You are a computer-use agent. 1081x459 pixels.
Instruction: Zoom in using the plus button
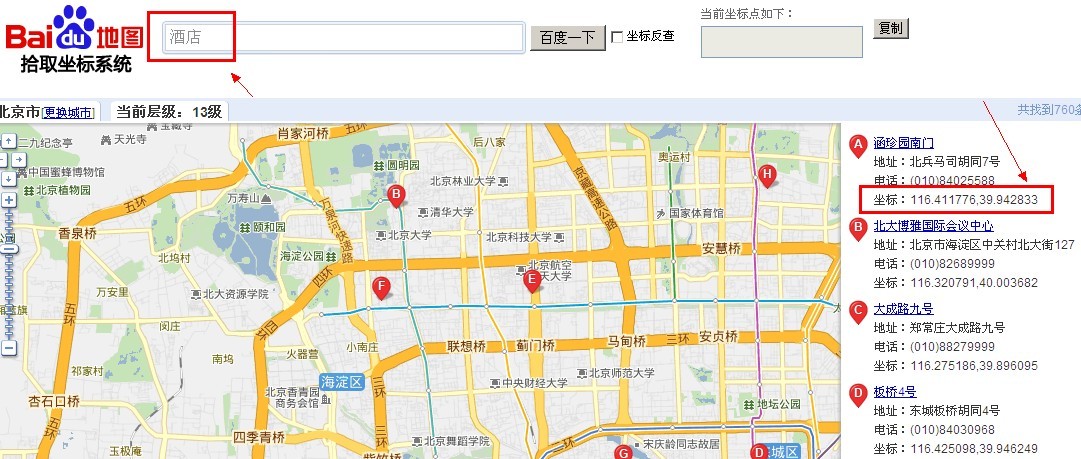click(9, 199)
